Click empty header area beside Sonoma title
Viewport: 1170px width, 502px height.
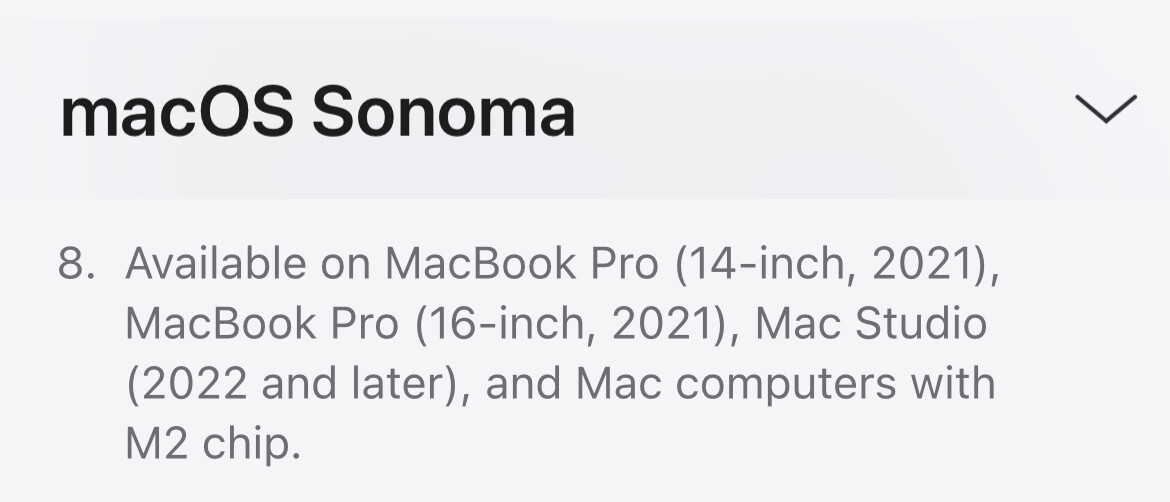pyautogui.click(x=821, y=112)
